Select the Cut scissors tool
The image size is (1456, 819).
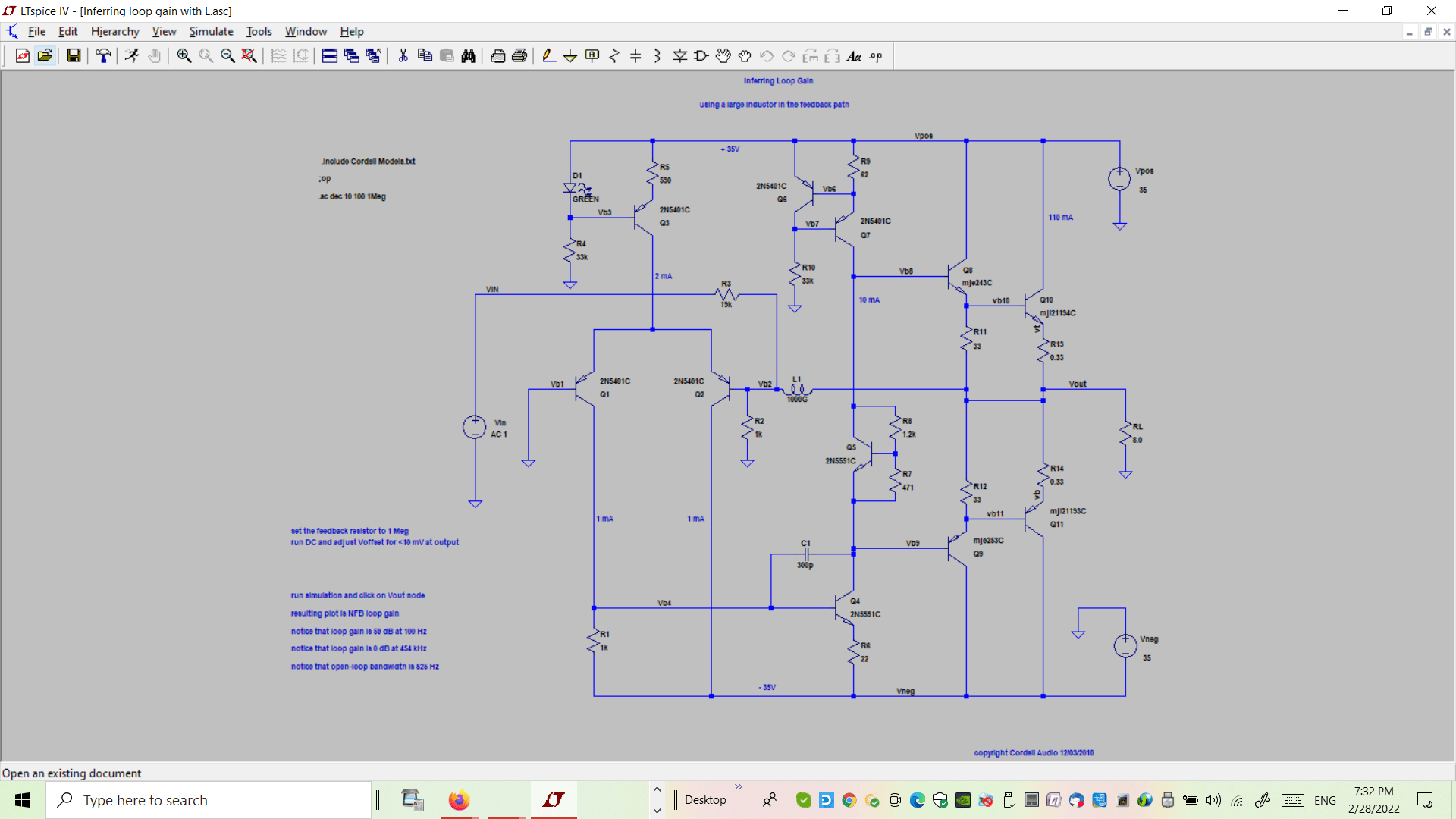tap(403, 56)
